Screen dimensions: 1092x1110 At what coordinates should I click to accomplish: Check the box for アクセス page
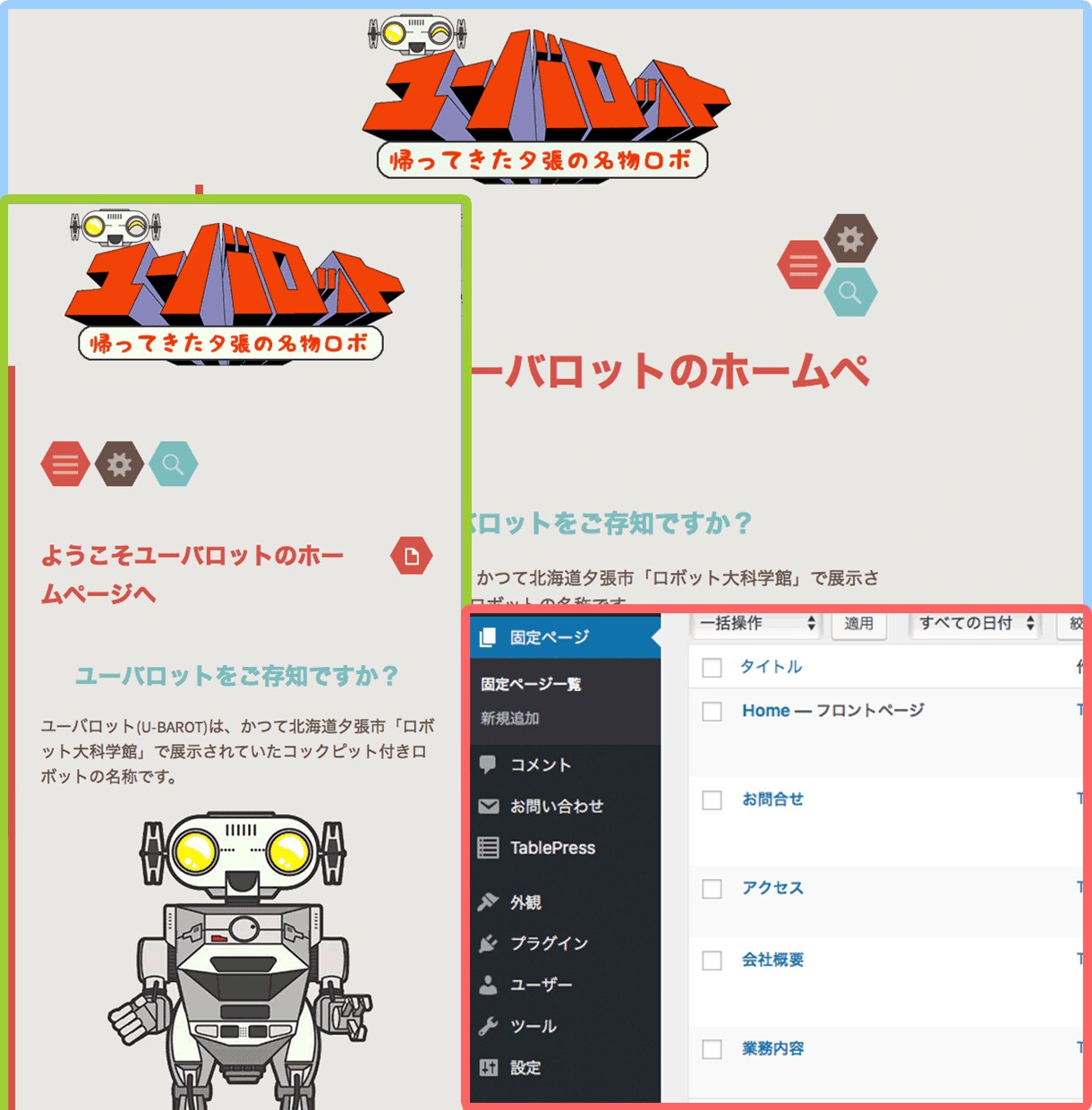pos(712,889)
